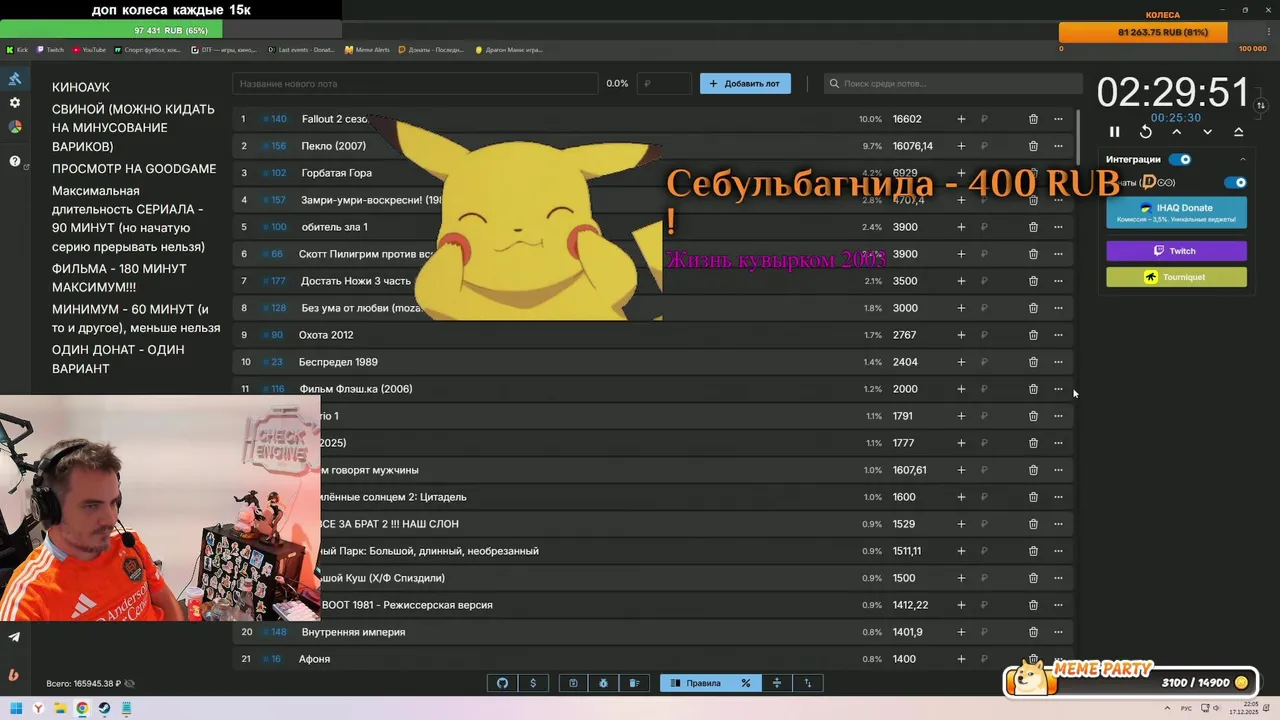Screen dimensions: 1280x720
Task: Open the Meme Alerts bookmark
Action: tap(367, 49)
